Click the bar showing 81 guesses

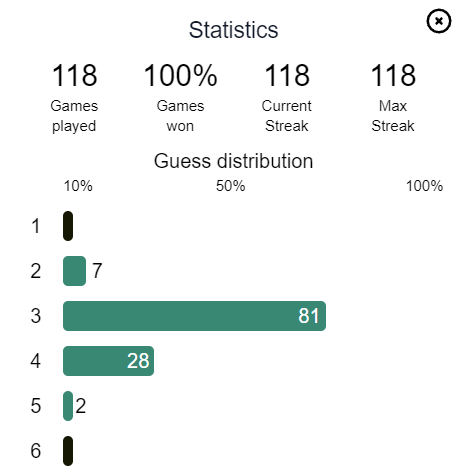[194, 316]
